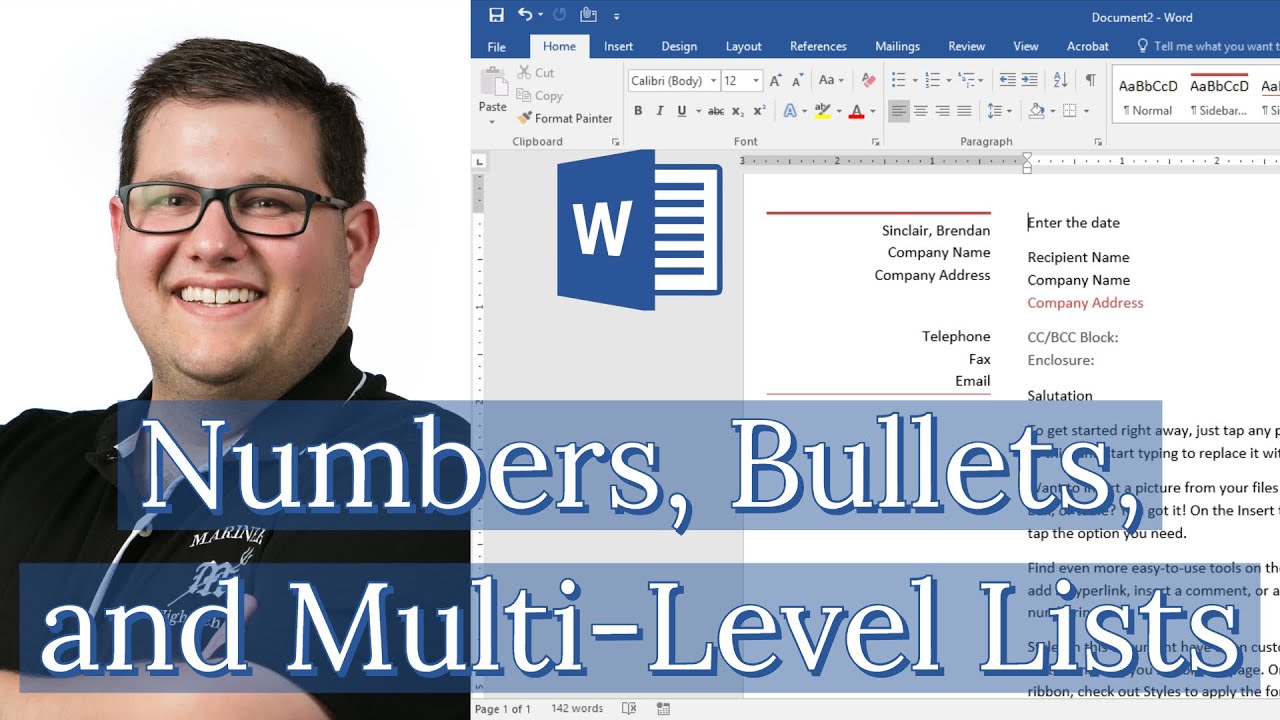This screenshot has width=1280, height=720.
Task: Activate Format Painter
Action: 565,118
